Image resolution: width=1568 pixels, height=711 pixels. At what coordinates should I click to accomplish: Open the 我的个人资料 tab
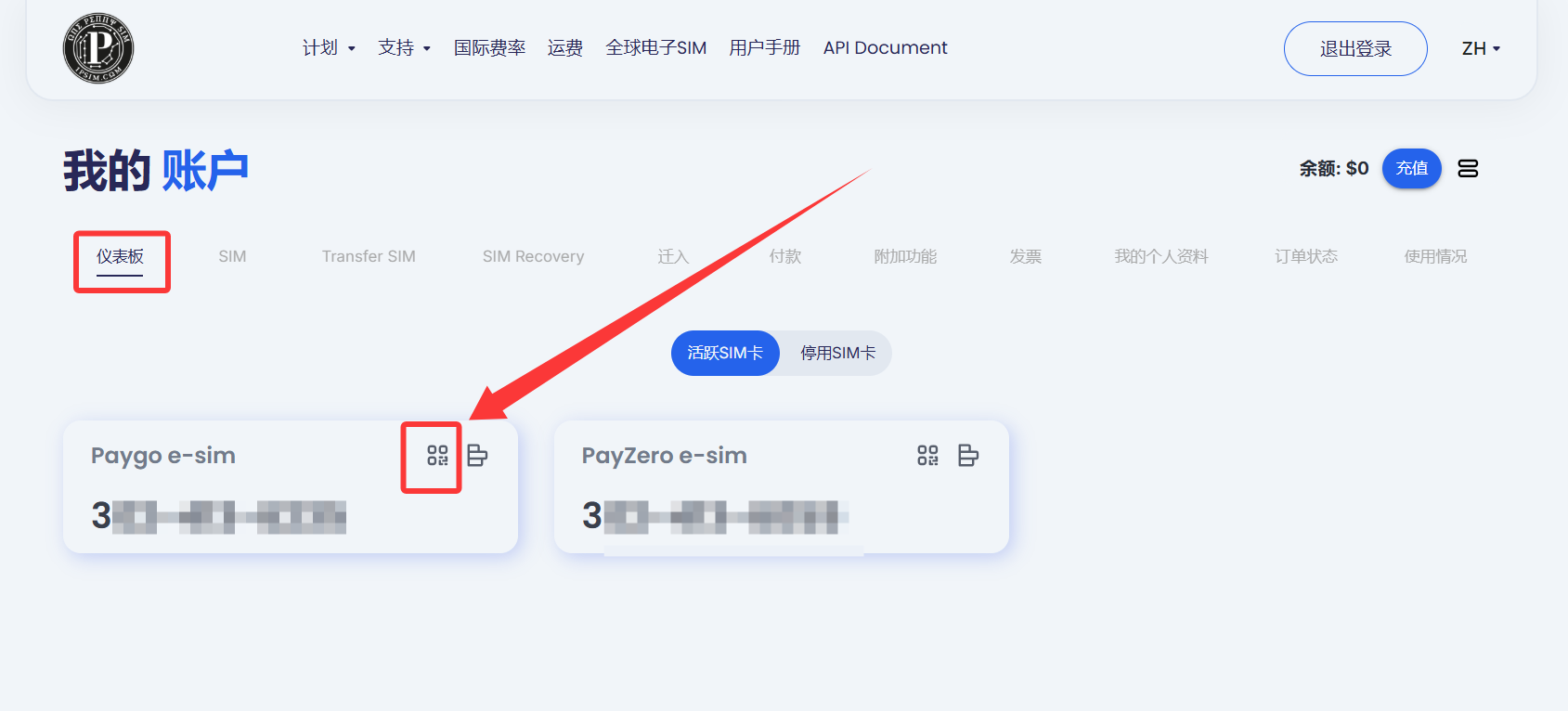[x=1161, y=256]
